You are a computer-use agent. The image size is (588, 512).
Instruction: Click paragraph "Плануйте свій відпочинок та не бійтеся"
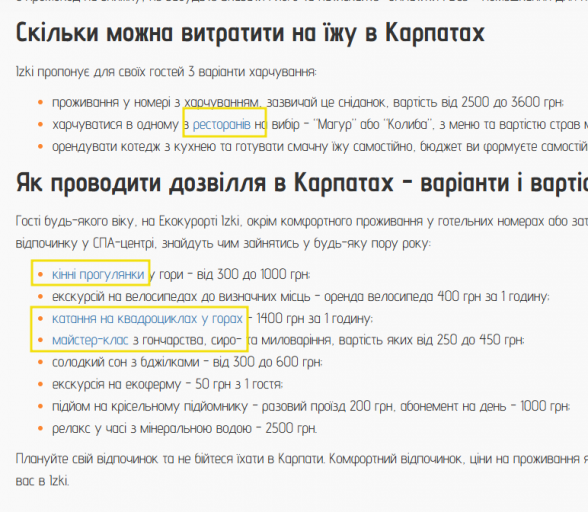point(302,470)
